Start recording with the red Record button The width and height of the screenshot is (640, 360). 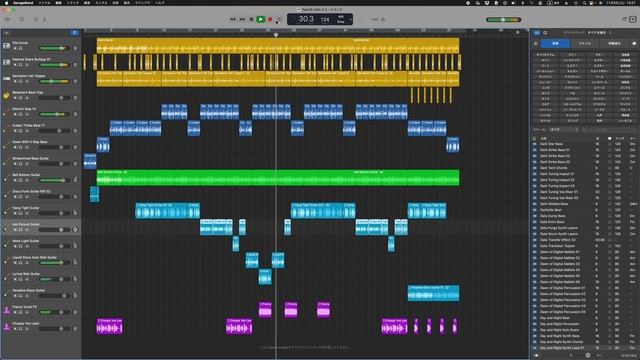270,19
